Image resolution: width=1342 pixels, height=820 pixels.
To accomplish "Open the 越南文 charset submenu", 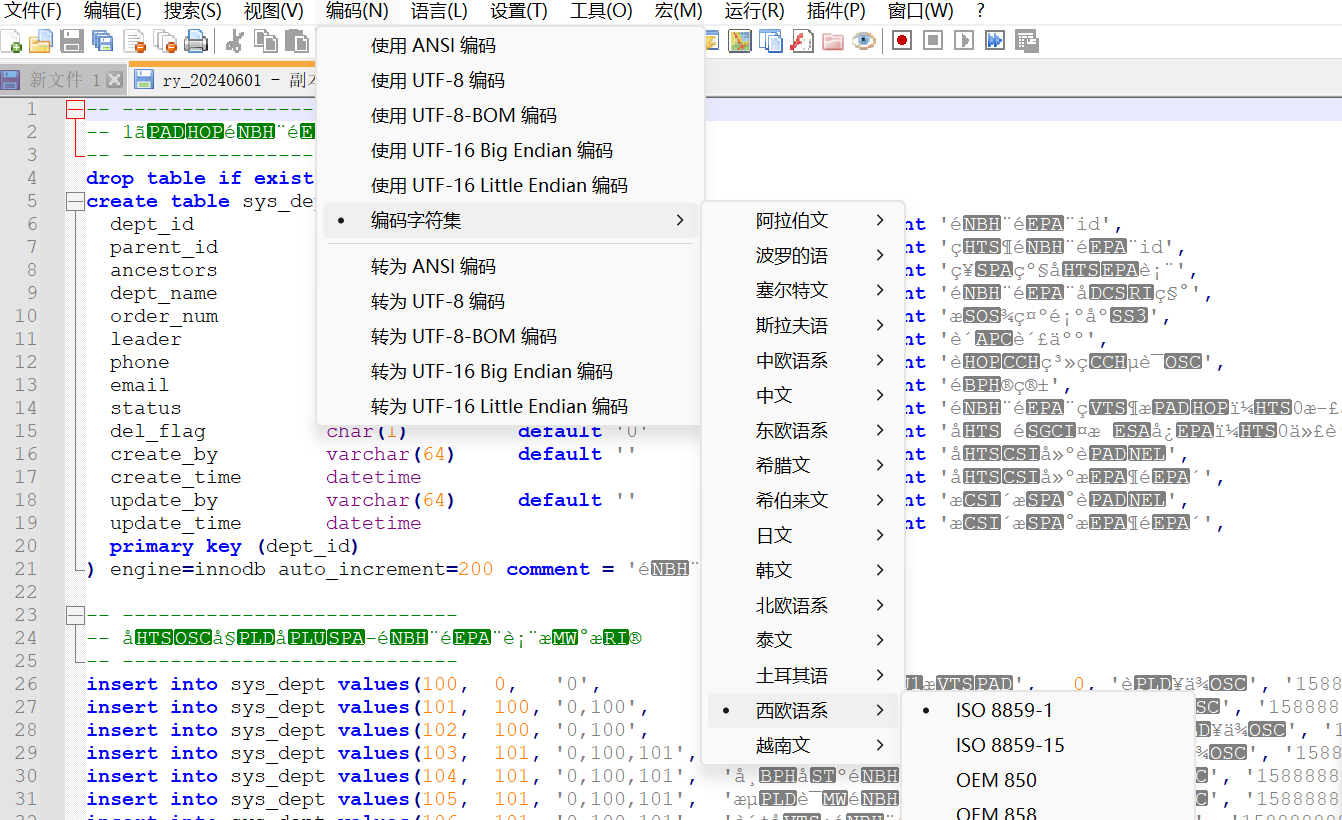I will pyautogui.click(x=803, y=746).
